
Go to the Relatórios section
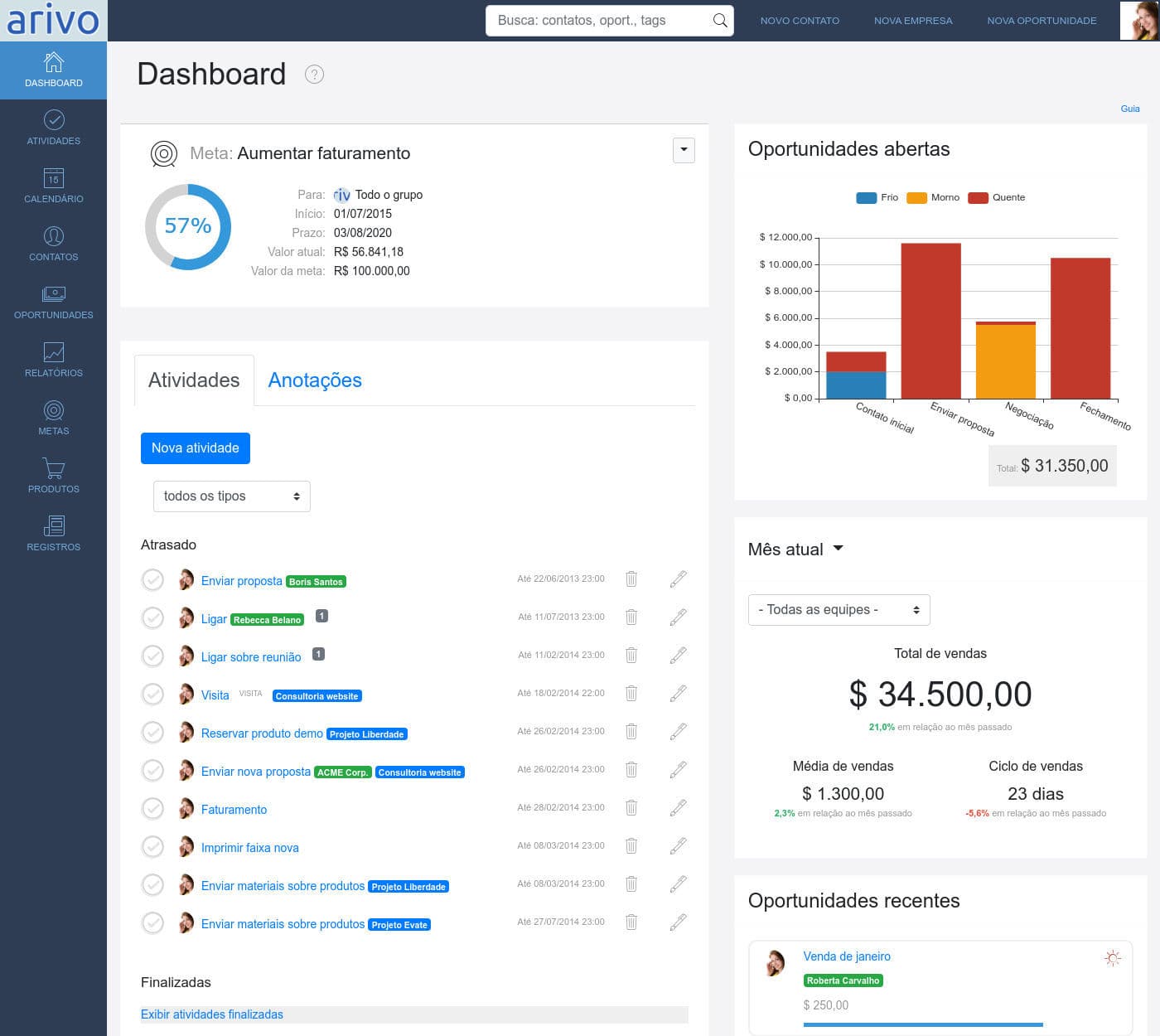(x=53, y=361)
